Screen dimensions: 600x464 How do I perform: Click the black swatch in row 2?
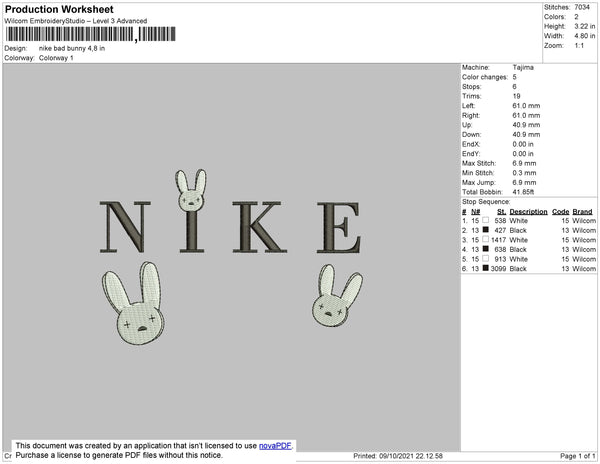click(486, 230)
